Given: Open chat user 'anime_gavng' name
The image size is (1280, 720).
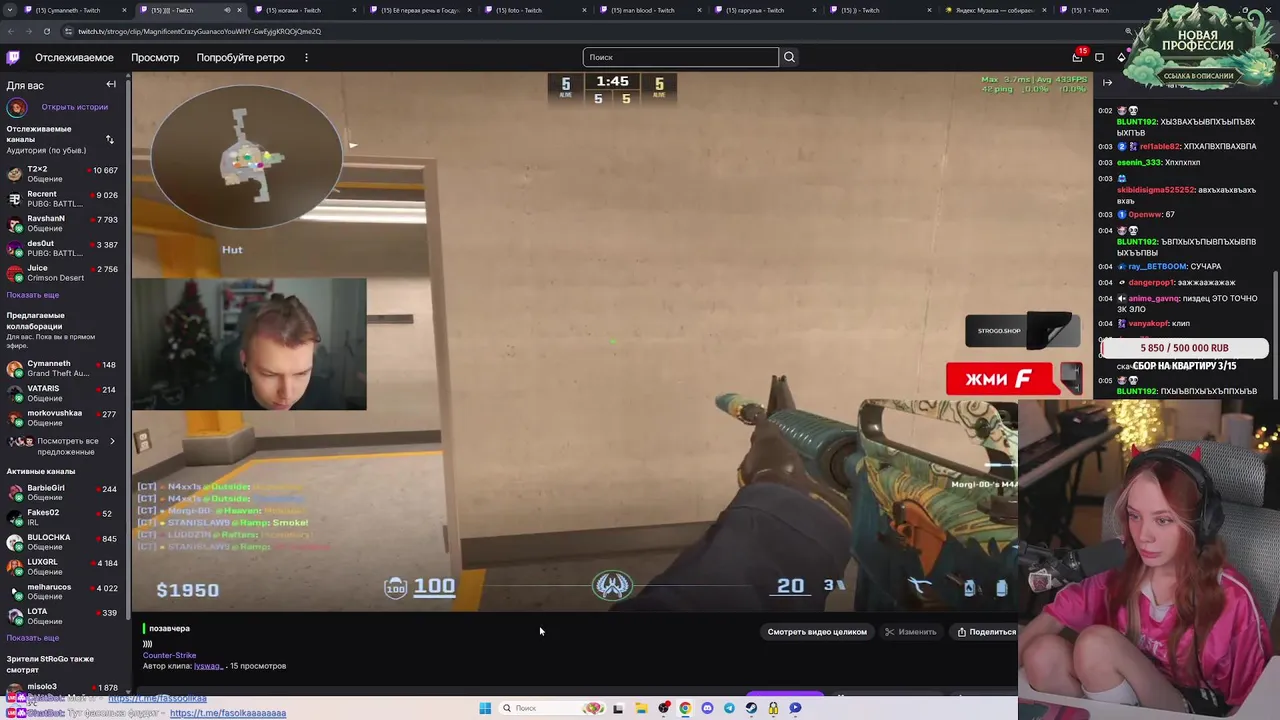Looking at the screenshot, I should (x=1154, y=298).
